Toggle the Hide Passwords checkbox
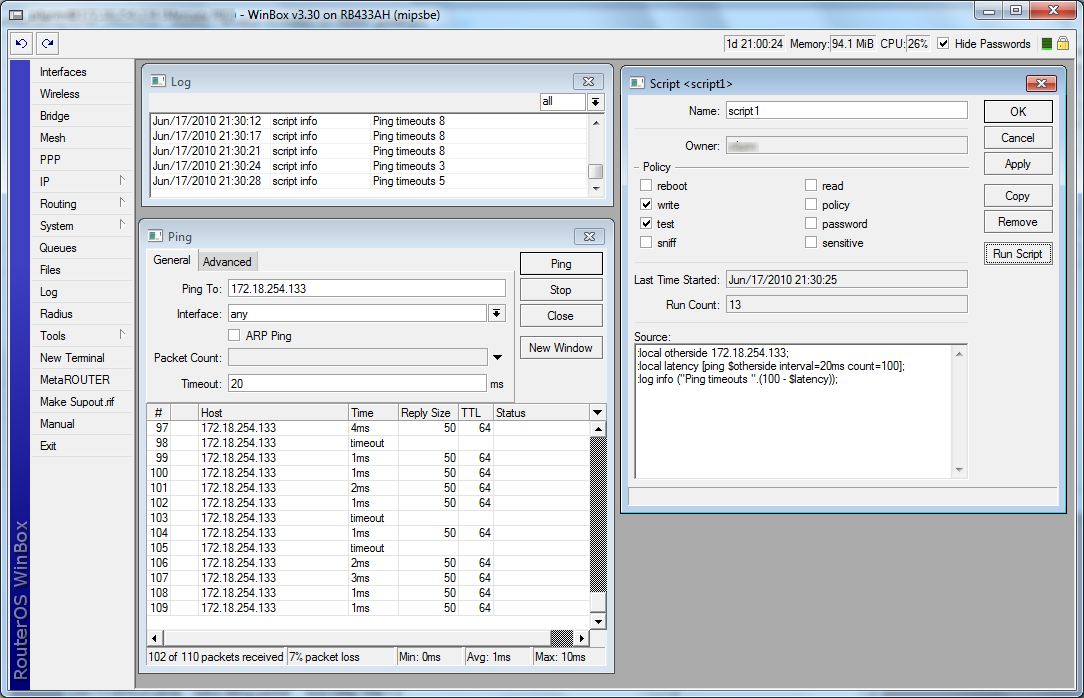 pyautogui.click(x=943, y=44)
